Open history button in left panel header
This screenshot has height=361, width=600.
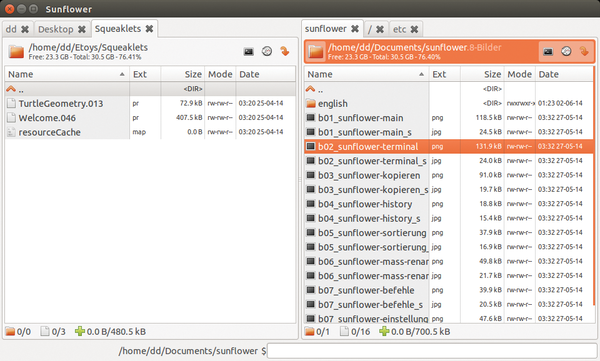pos(267,51)
